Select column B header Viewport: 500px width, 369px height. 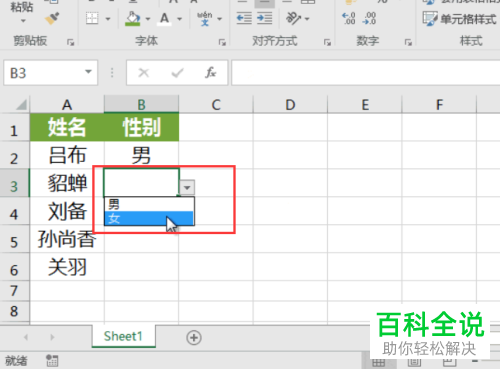[141, 105]
